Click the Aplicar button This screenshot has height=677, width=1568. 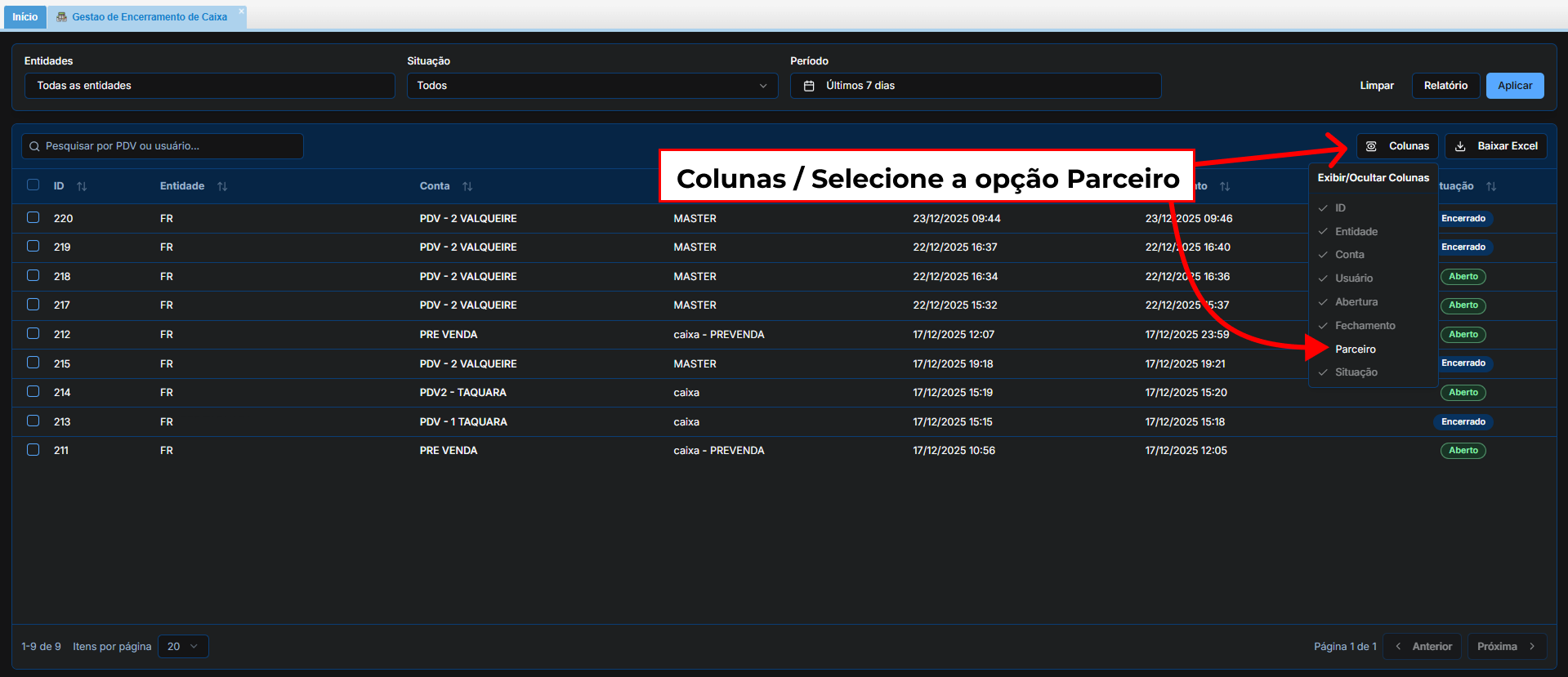(x=1514, y=86)
